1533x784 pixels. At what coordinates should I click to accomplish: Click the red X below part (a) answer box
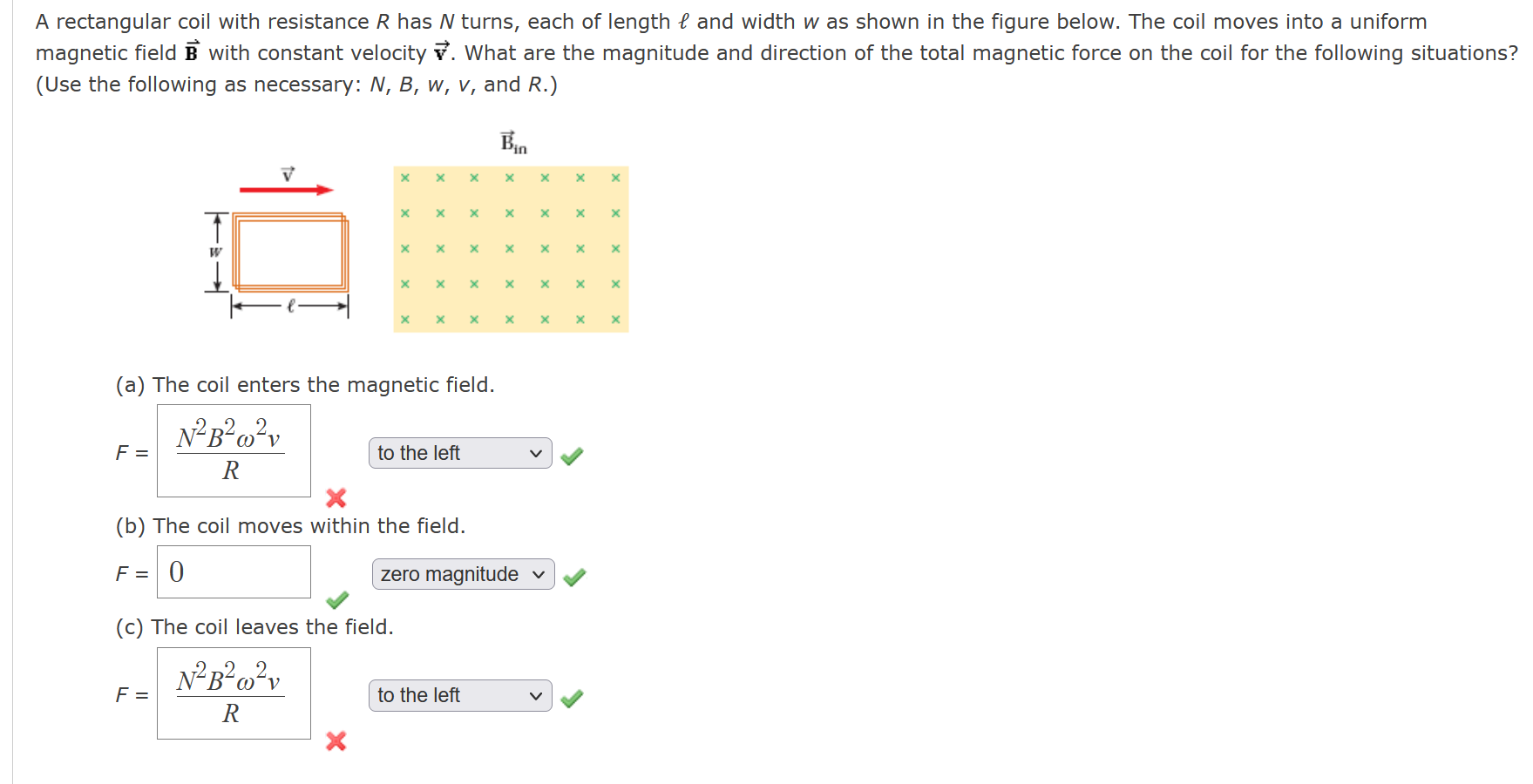pos(336,499)
